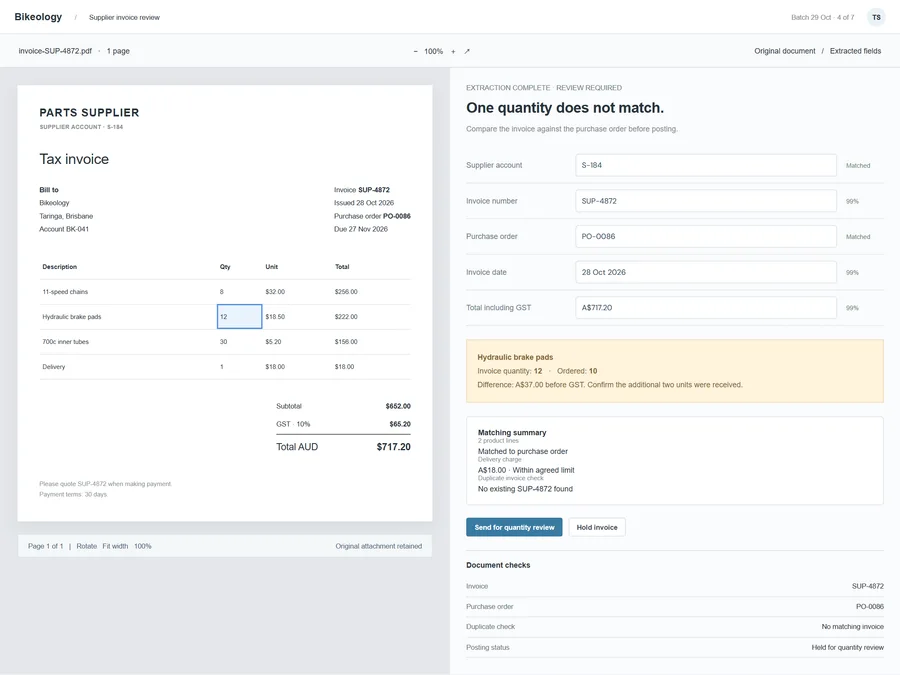Click the 700c inner tubes description cell

coord(65,342)
